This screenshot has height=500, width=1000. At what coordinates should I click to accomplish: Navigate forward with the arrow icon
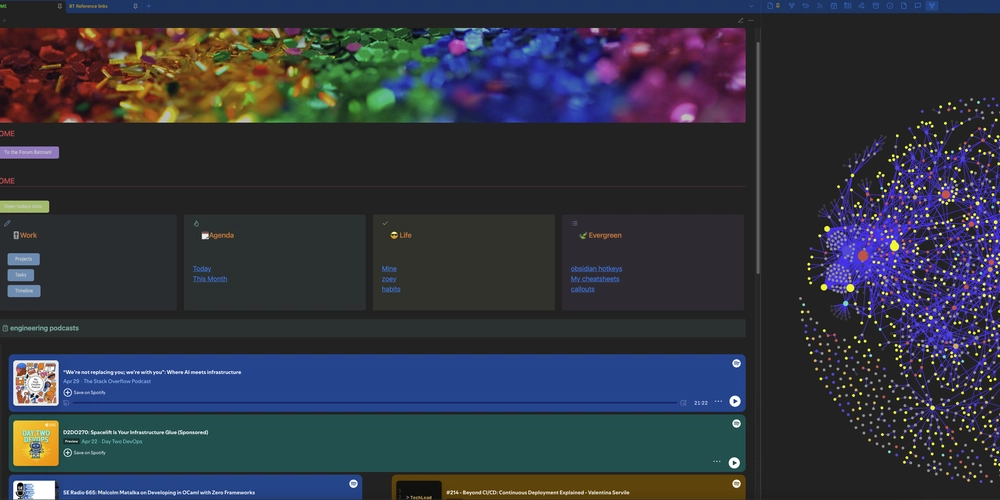(x=4, y=20)
